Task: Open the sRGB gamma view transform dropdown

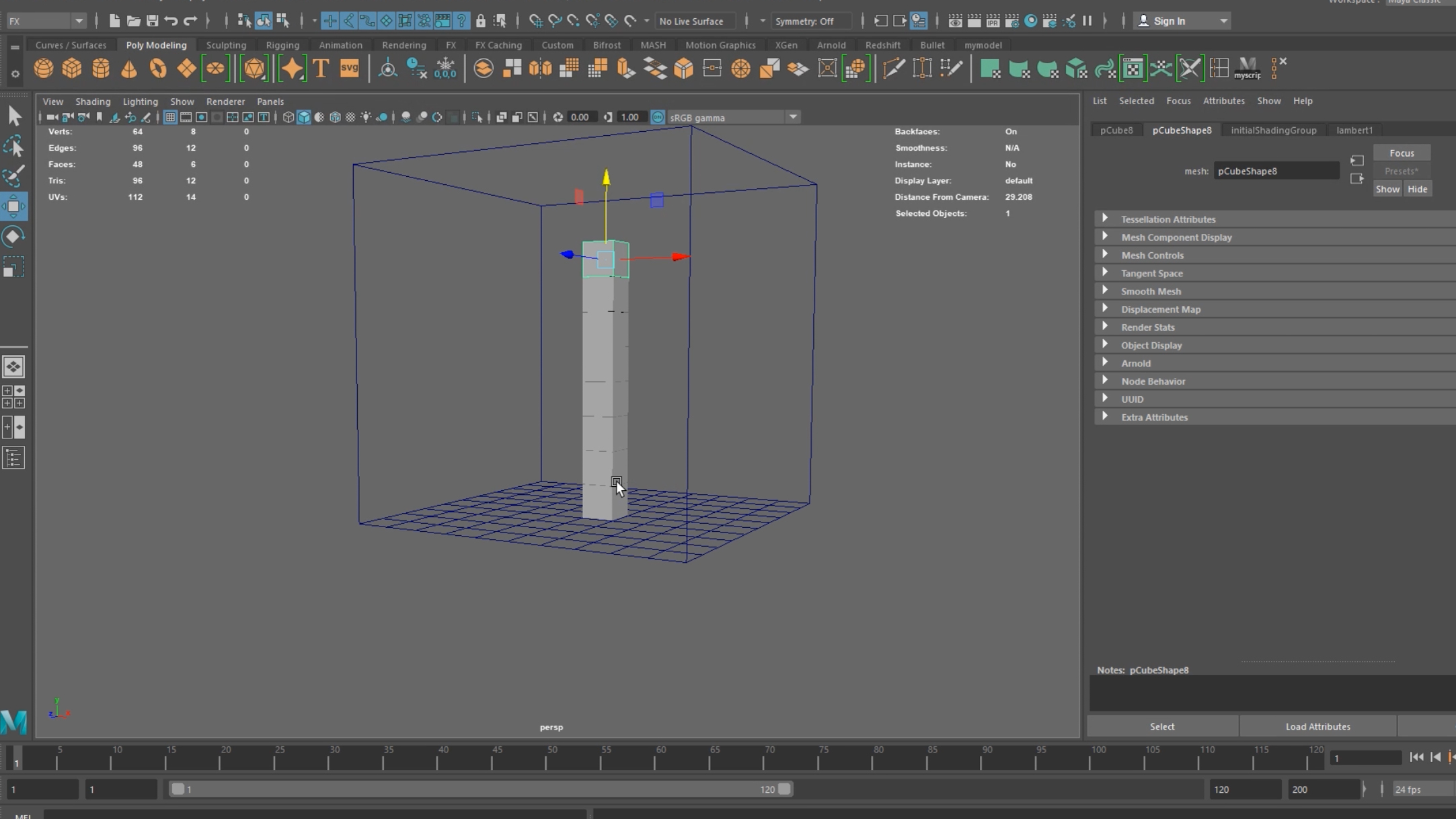Action: pyautogui.click(x=793, y=118)
